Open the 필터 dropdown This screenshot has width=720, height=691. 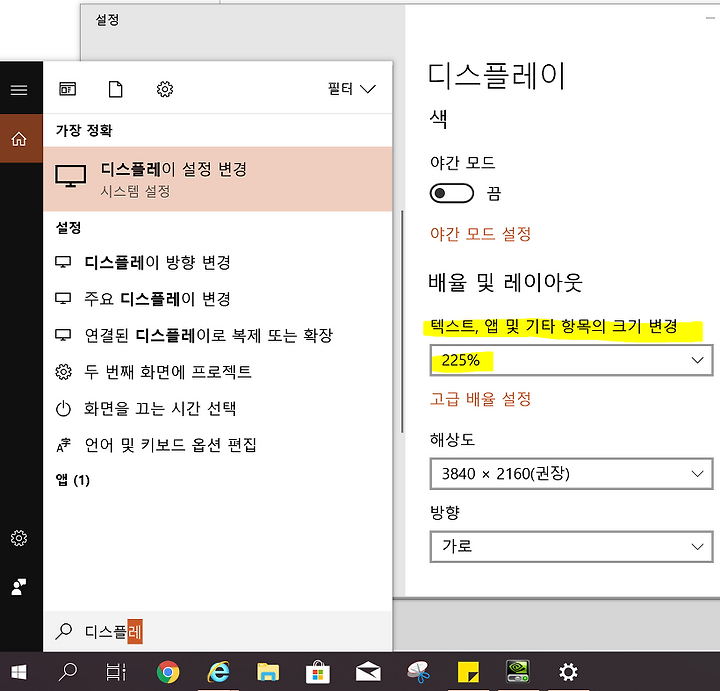[x=352, y=89]
